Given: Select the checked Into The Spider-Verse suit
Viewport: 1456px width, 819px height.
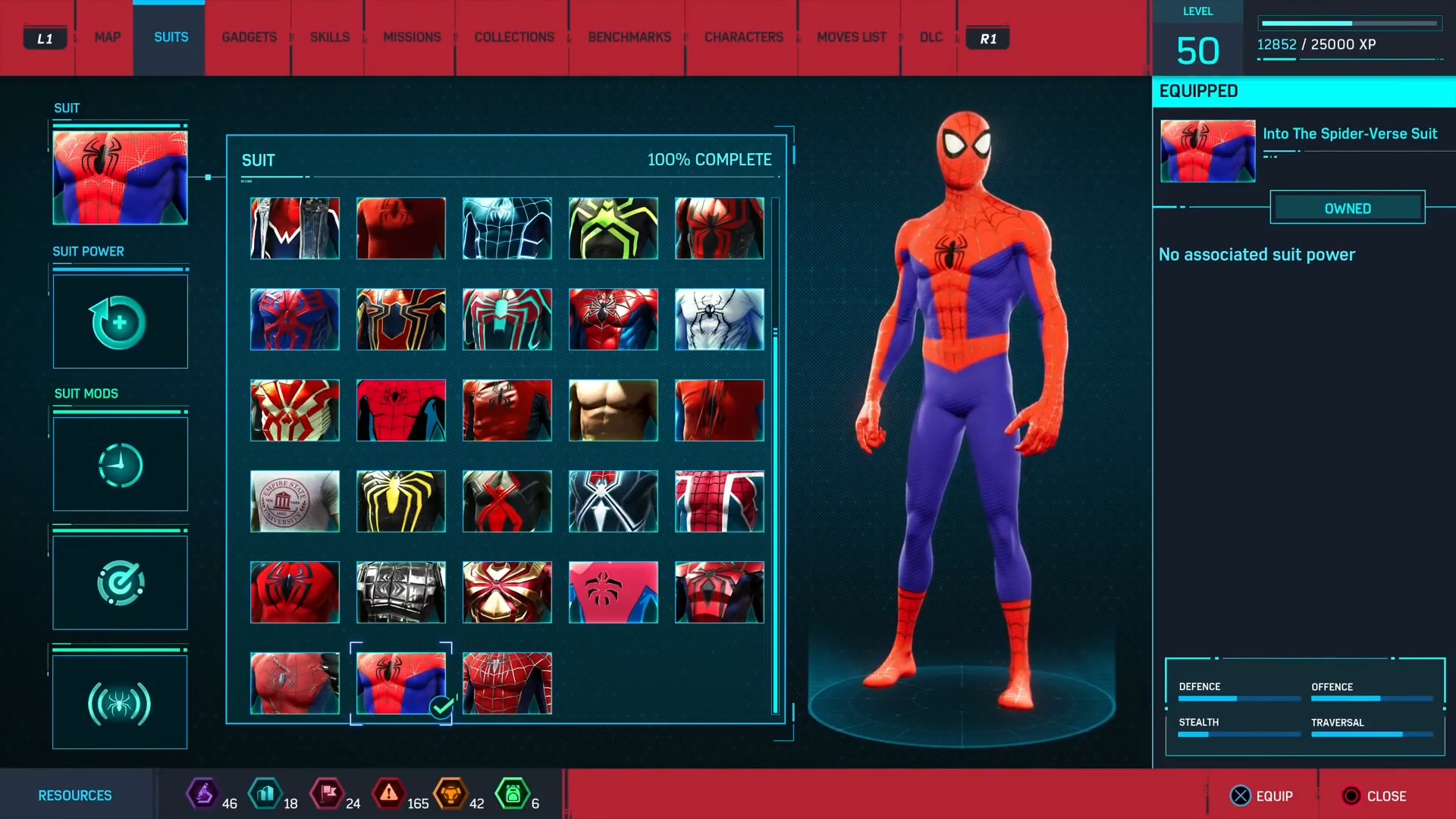Looking at the screenshot, I should click(401, 683).
